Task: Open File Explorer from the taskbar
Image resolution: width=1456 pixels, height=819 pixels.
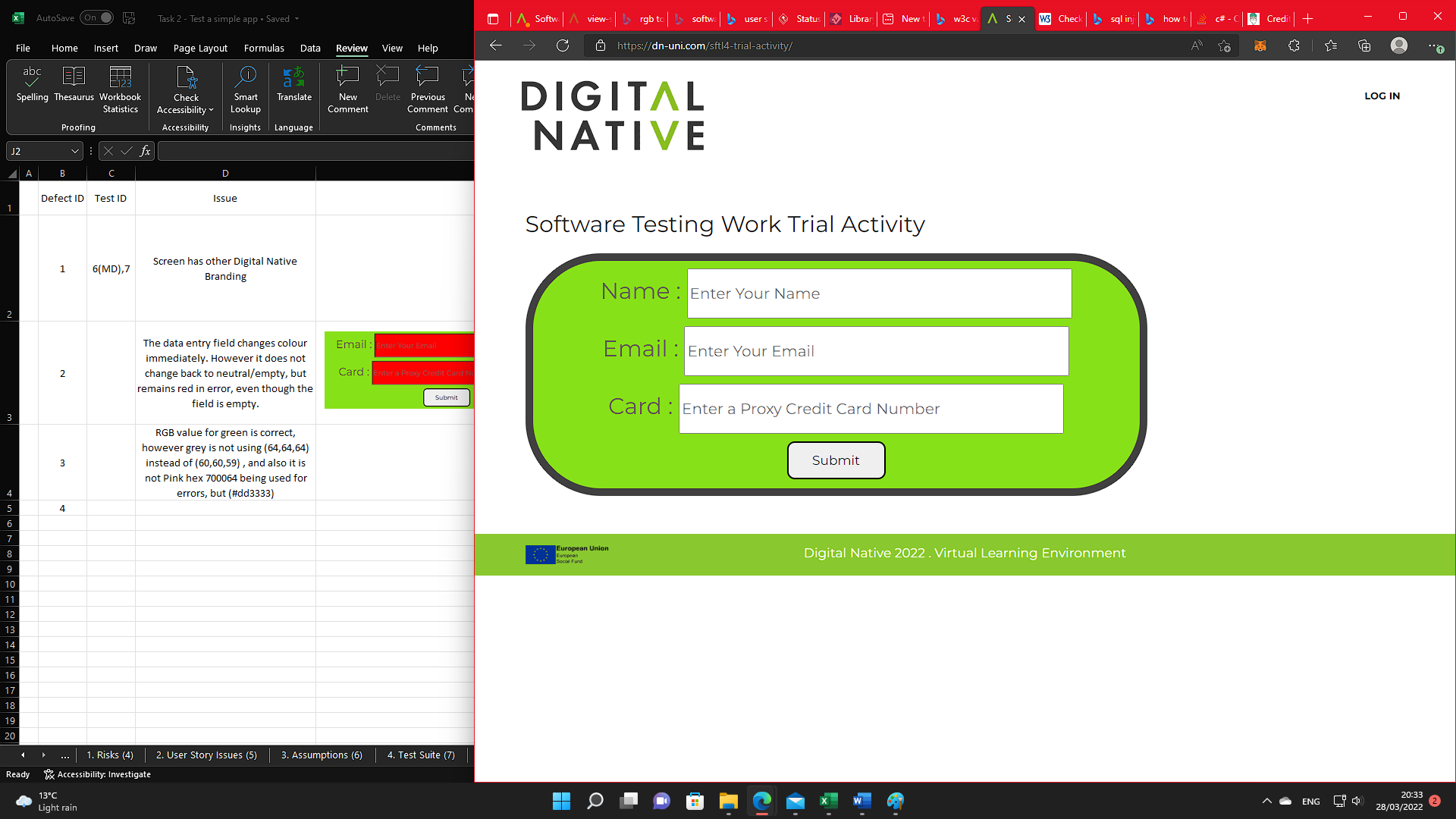Action: coord(729,801)
